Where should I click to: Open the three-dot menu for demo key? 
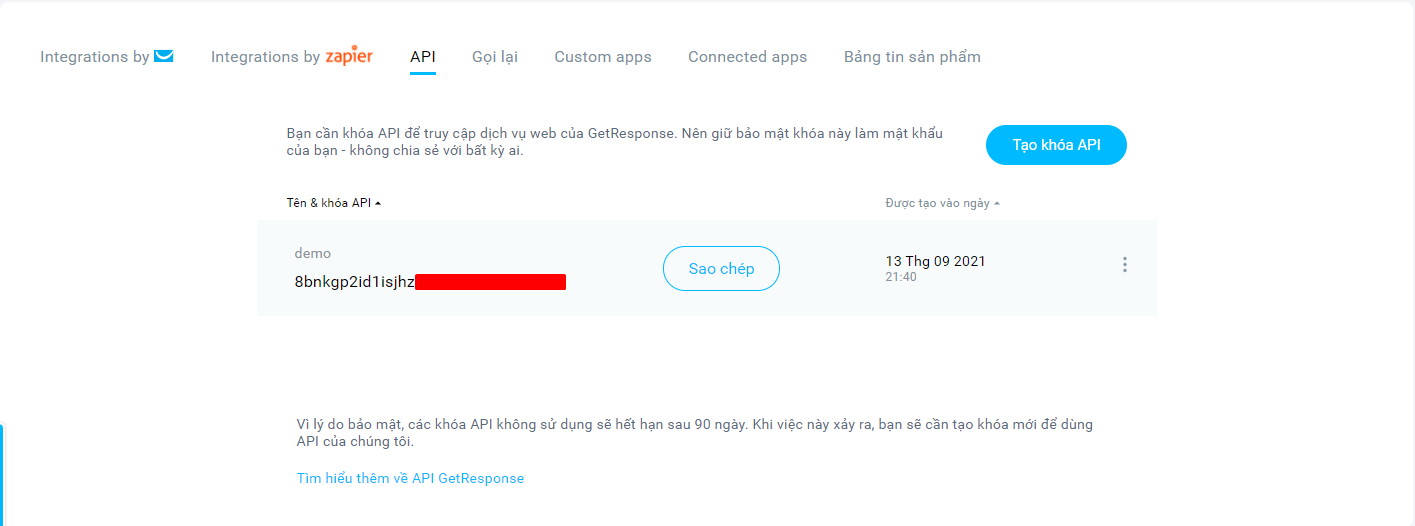pos(1124,265)
